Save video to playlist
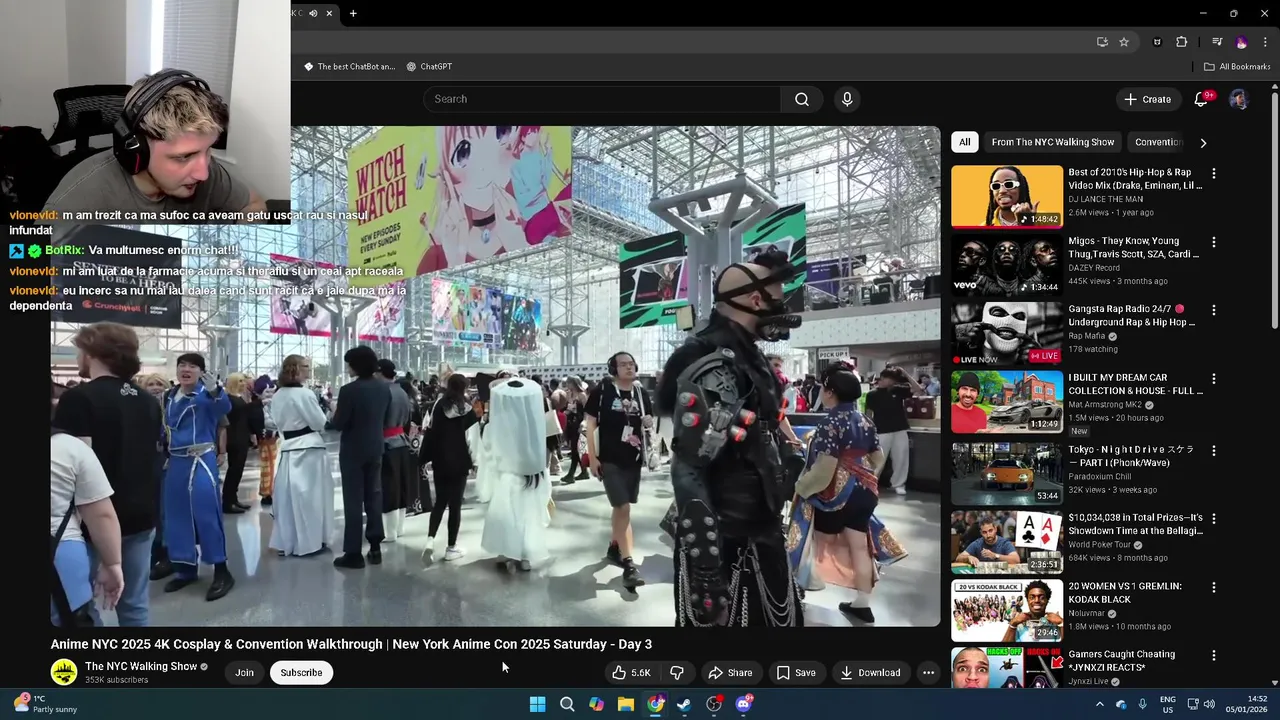Screen dimensions: 1280x720 [x=796, y=673]
